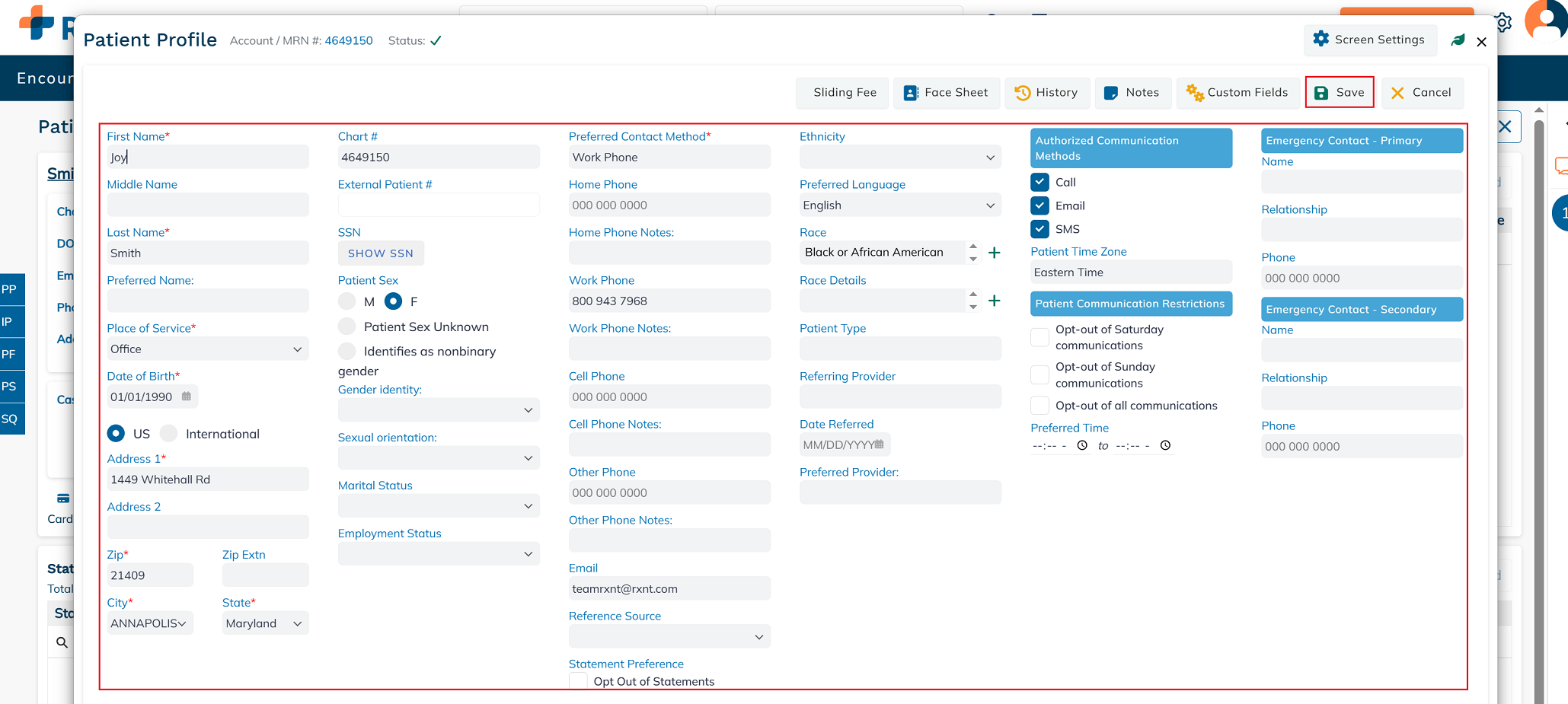Check Opt Out of Statements
Screen dimensions: 1568x704
pyautogui.click(x=578, y=681)
